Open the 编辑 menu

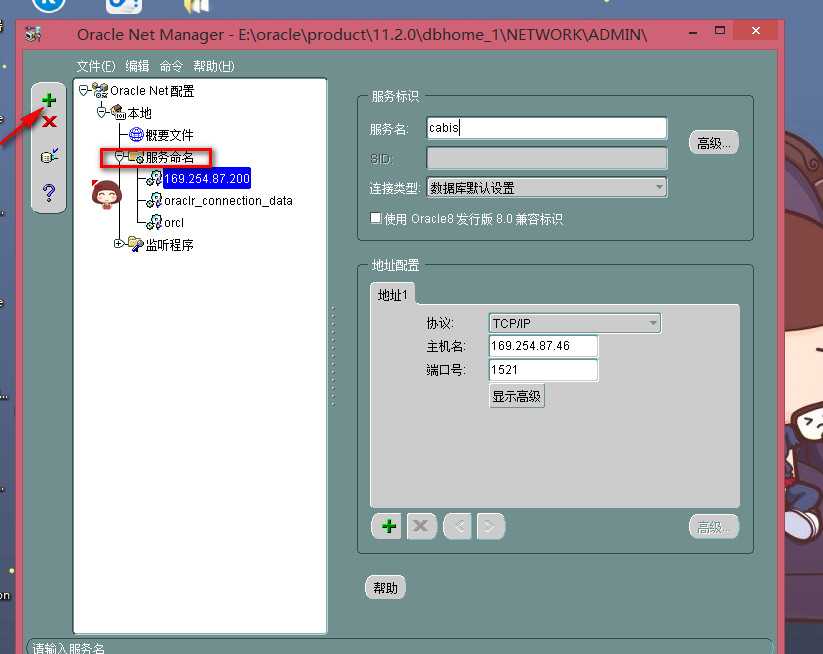pyautogui.click(x=137, y=66)
